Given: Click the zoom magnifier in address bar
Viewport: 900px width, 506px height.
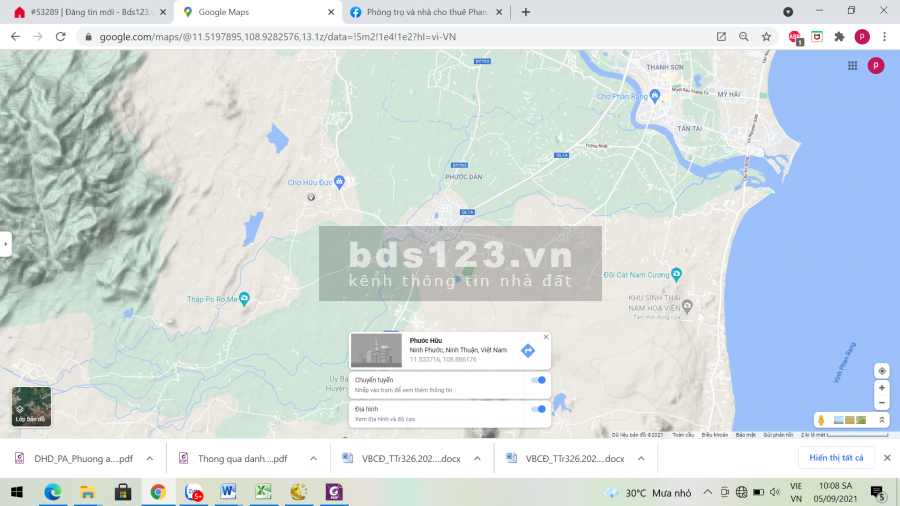Looking at the screenshot, I should [x=744, y=37].
